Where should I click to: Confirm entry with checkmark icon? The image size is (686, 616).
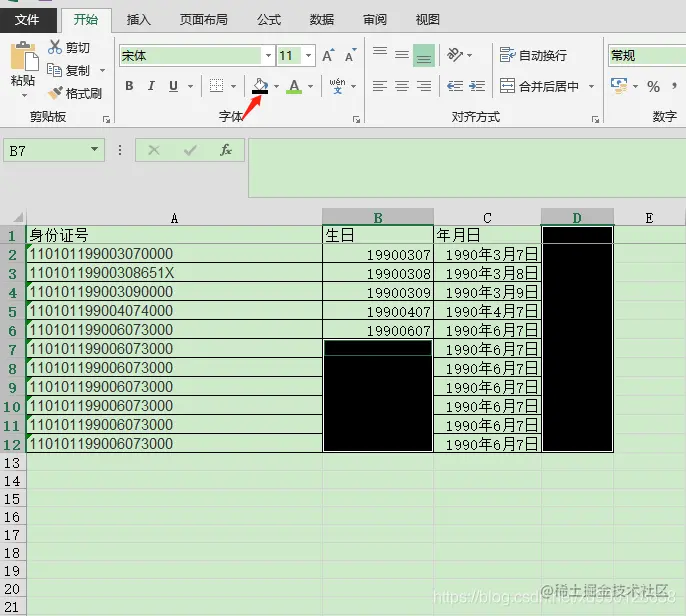tap(190, 150)
